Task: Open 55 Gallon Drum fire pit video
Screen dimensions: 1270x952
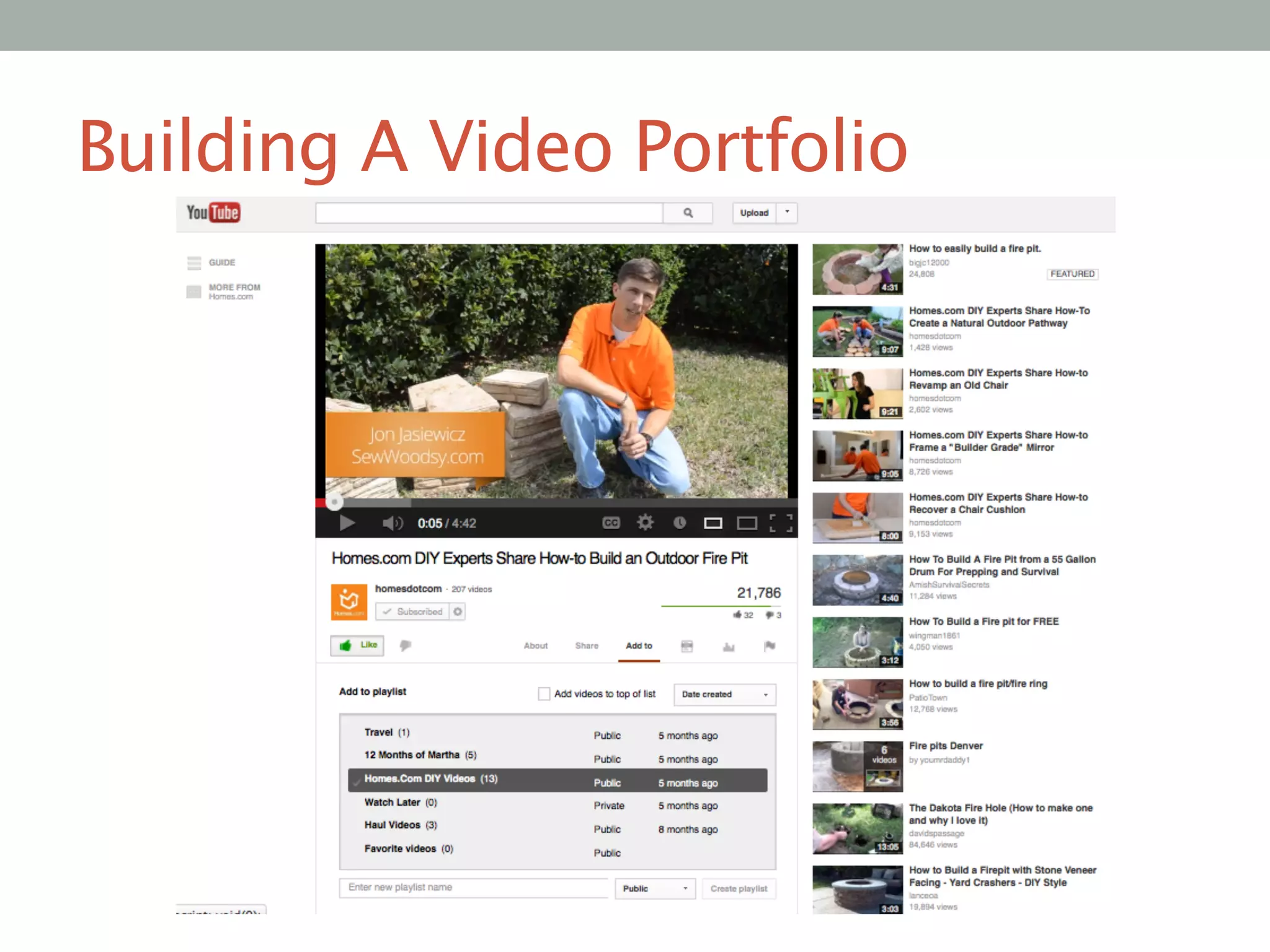Action: pyautogui.click(x=1002, y=565)
